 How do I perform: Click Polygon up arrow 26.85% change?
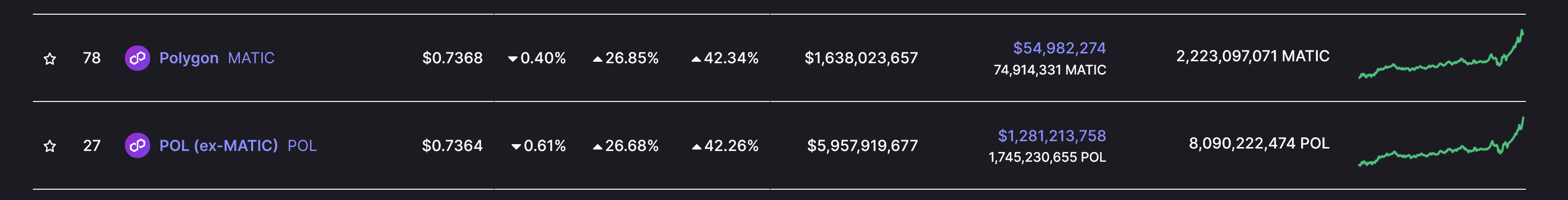pyautogui.click(x=626, y=58)
